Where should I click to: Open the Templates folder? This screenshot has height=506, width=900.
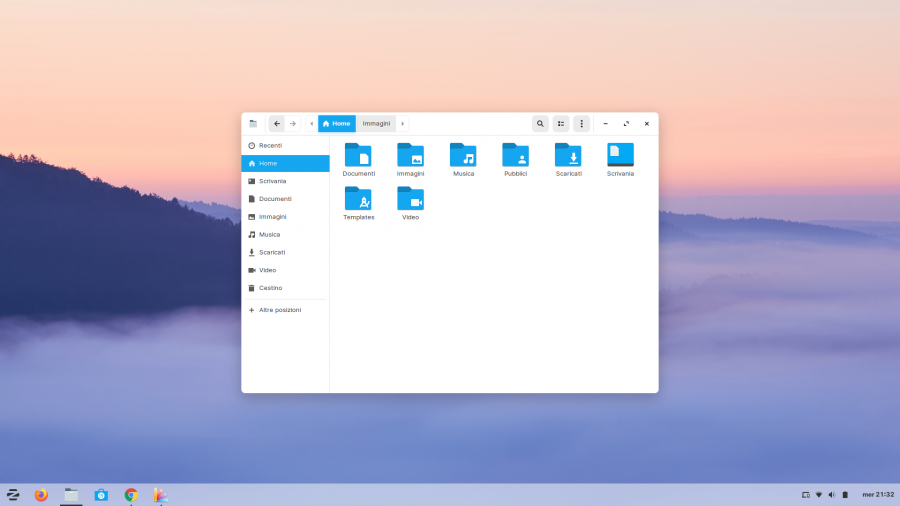click(358, 198)
